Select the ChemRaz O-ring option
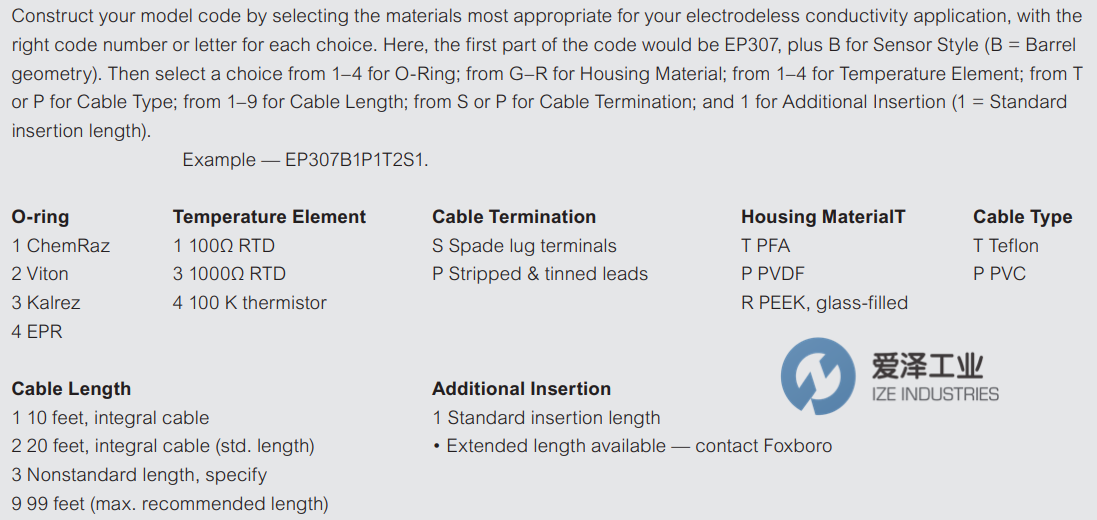The image size is (1097, 520). click(x=61, y=246)
